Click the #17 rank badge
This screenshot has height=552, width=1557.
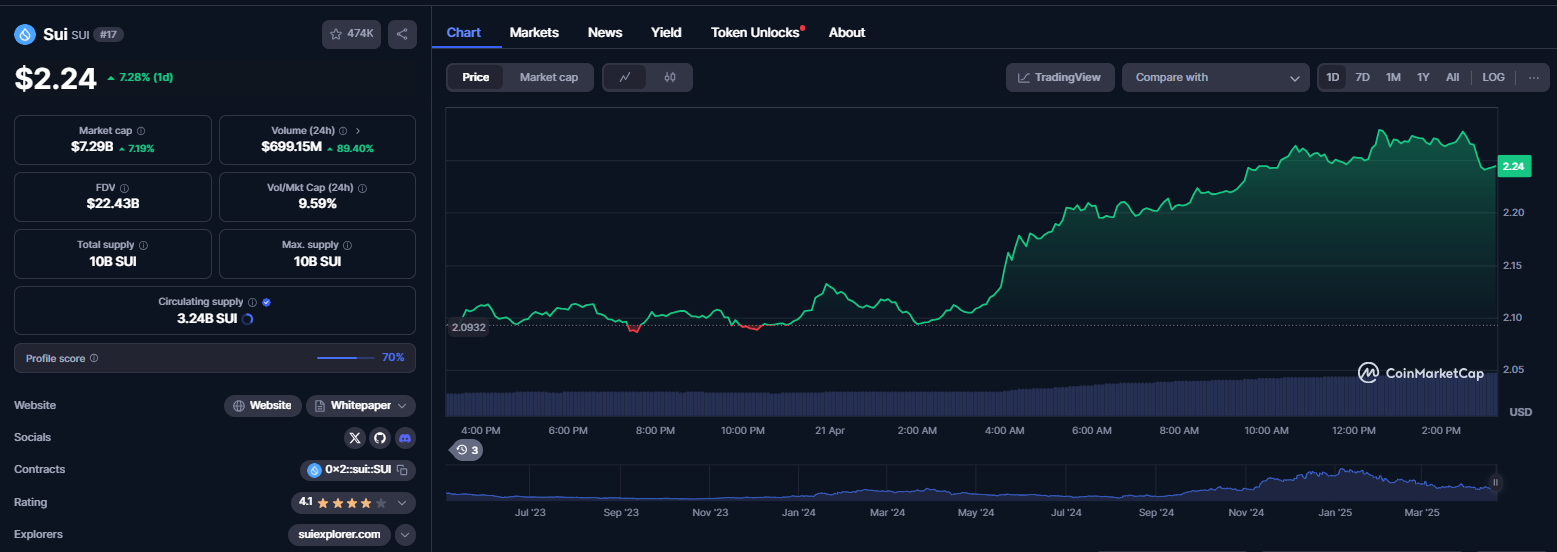coord(108,34)
